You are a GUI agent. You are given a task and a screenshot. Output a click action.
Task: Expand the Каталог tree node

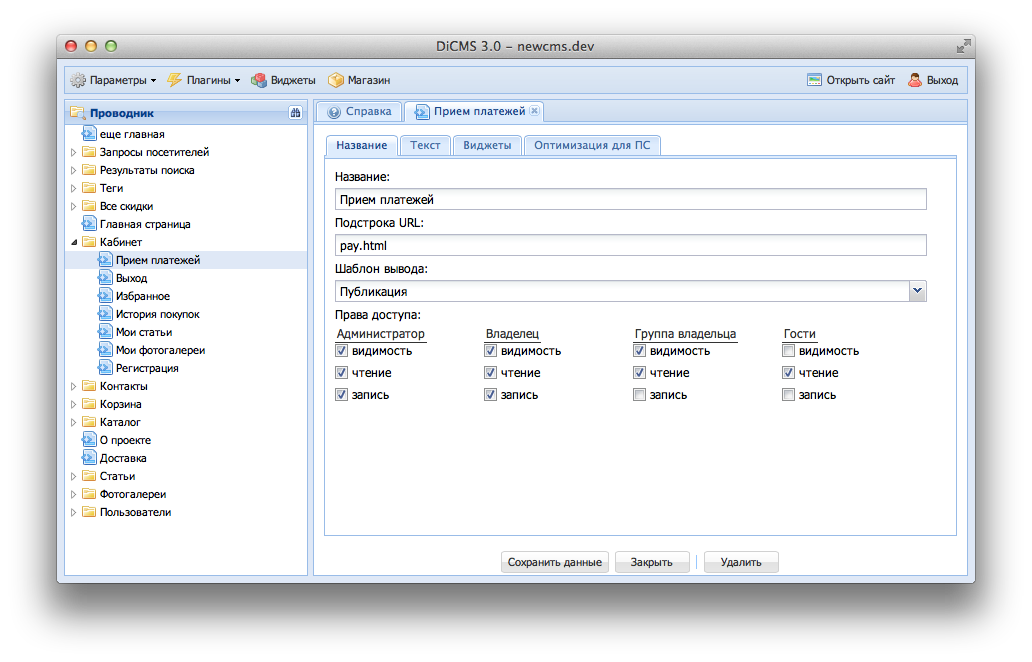[x=74, y=422]
